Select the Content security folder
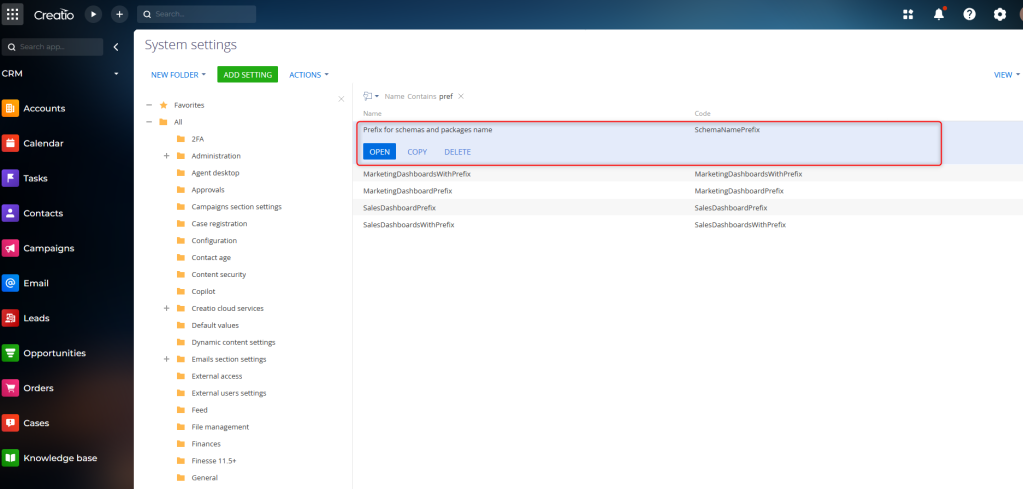The image size is (1023, 489). coord(219,274)
